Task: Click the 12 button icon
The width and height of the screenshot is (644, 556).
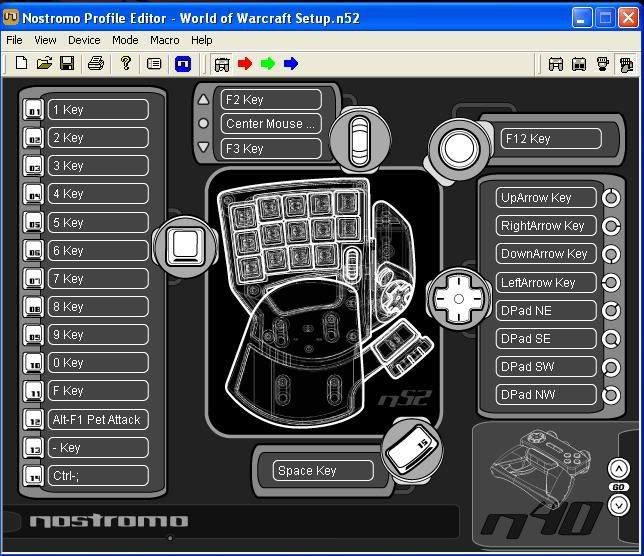Action: (34, 420)
